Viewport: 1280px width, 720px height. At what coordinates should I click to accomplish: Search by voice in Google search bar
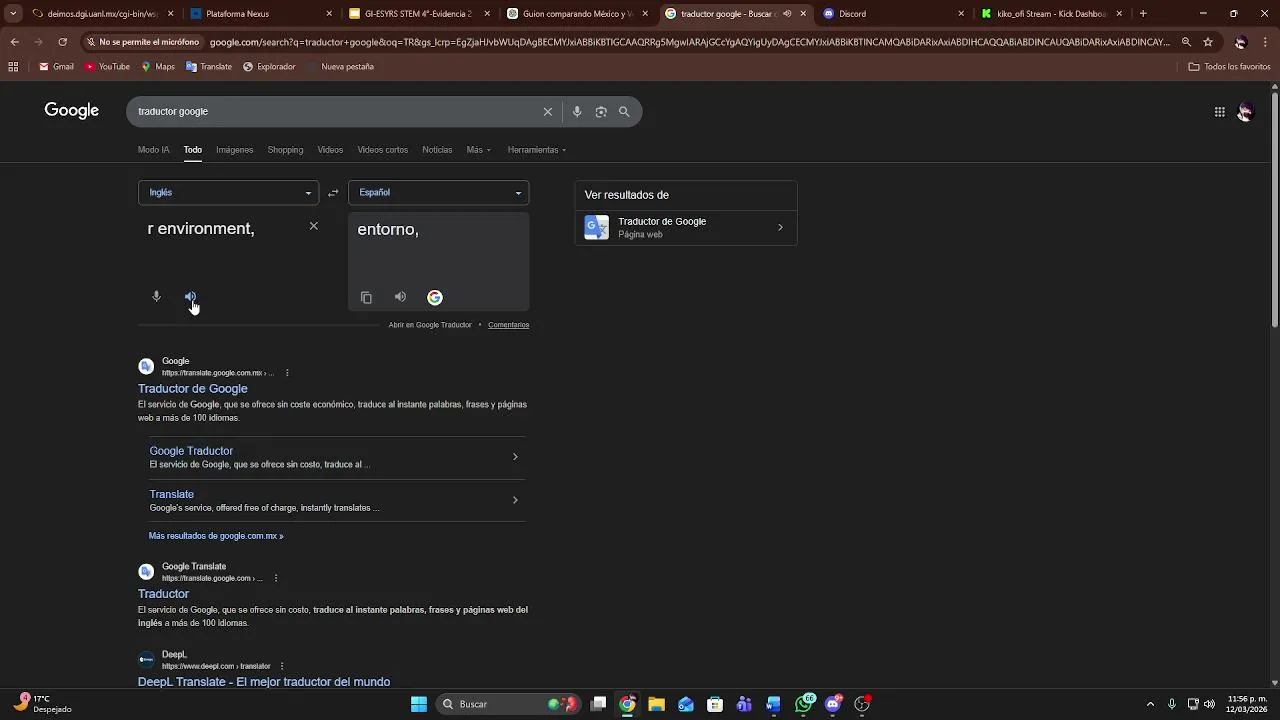[x=576, y=112]
